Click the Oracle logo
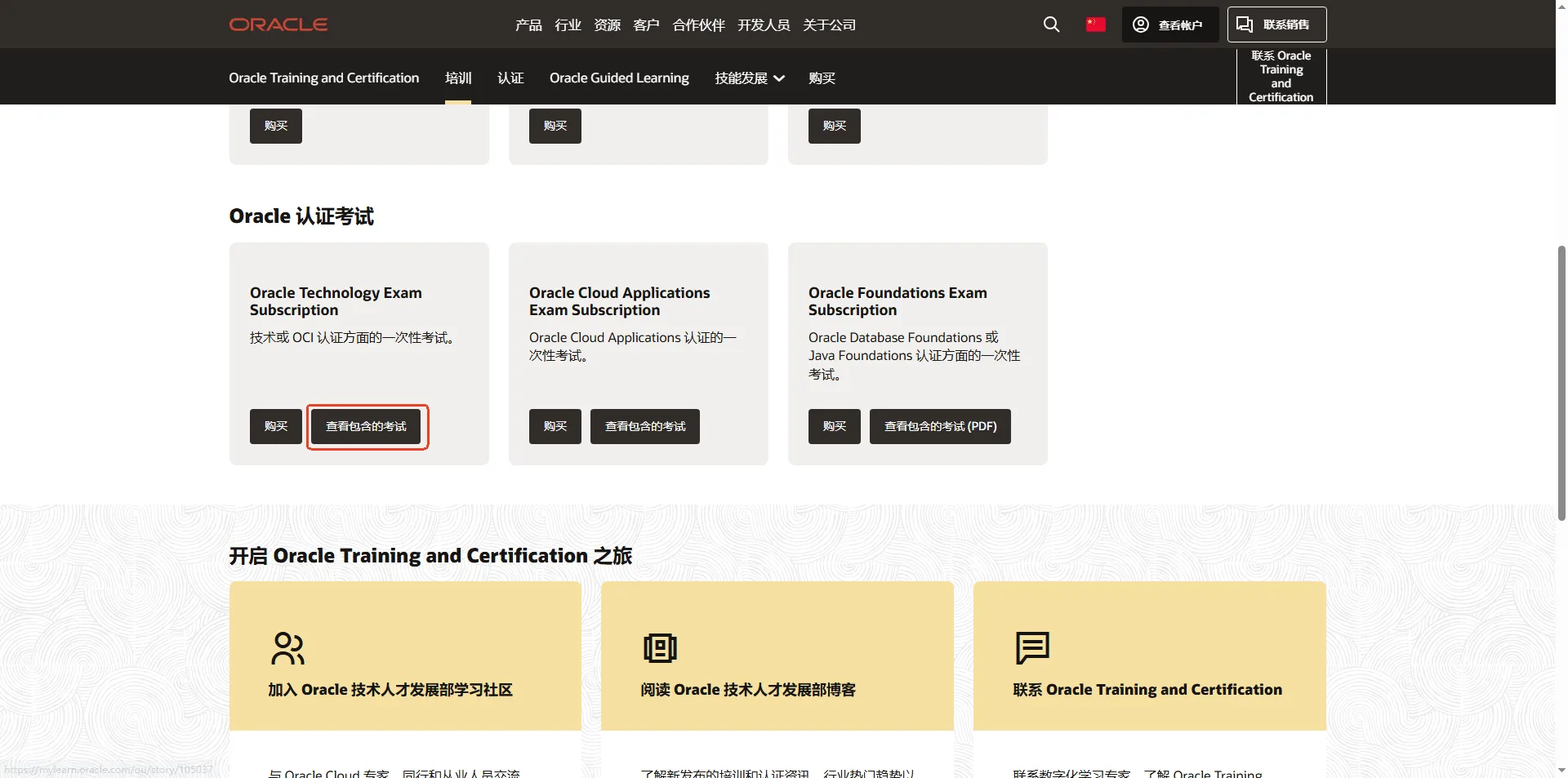The image size is (1568, 778). [278, 24]
